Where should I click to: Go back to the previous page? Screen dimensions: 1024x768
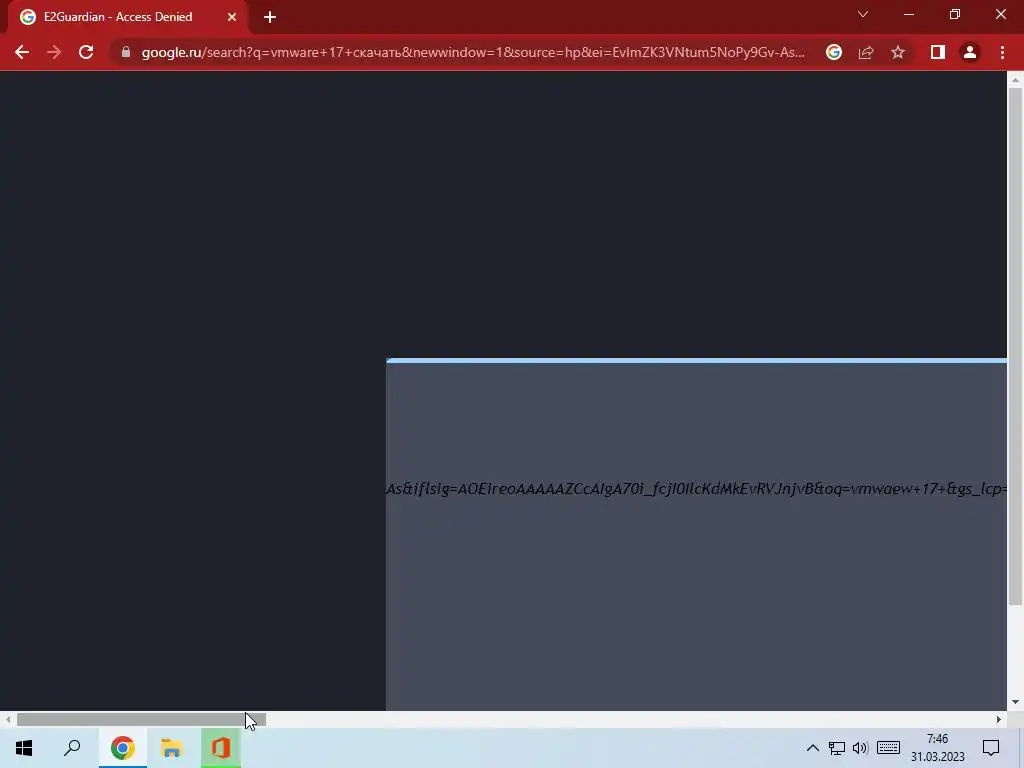pos(22,52)
